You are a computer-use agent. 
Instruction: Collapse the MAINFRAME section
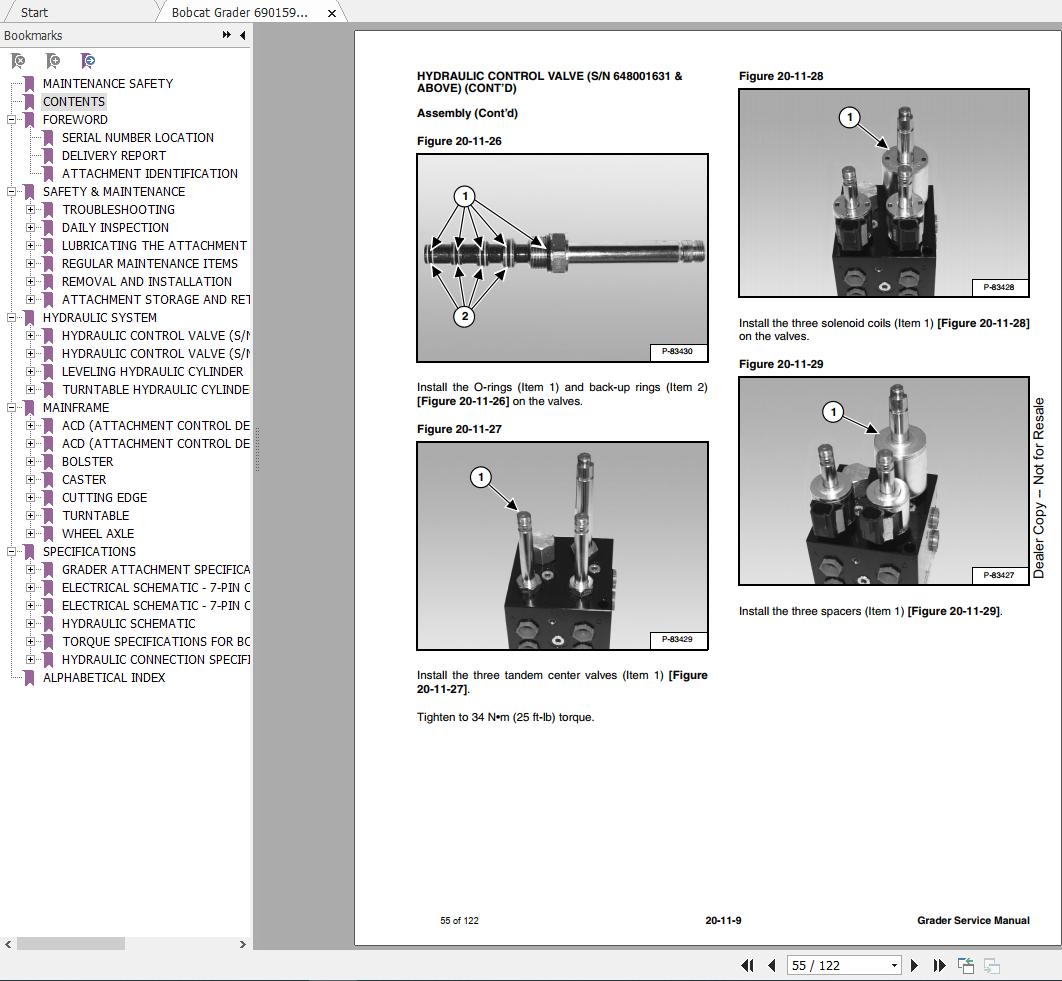tap(12, 408)
